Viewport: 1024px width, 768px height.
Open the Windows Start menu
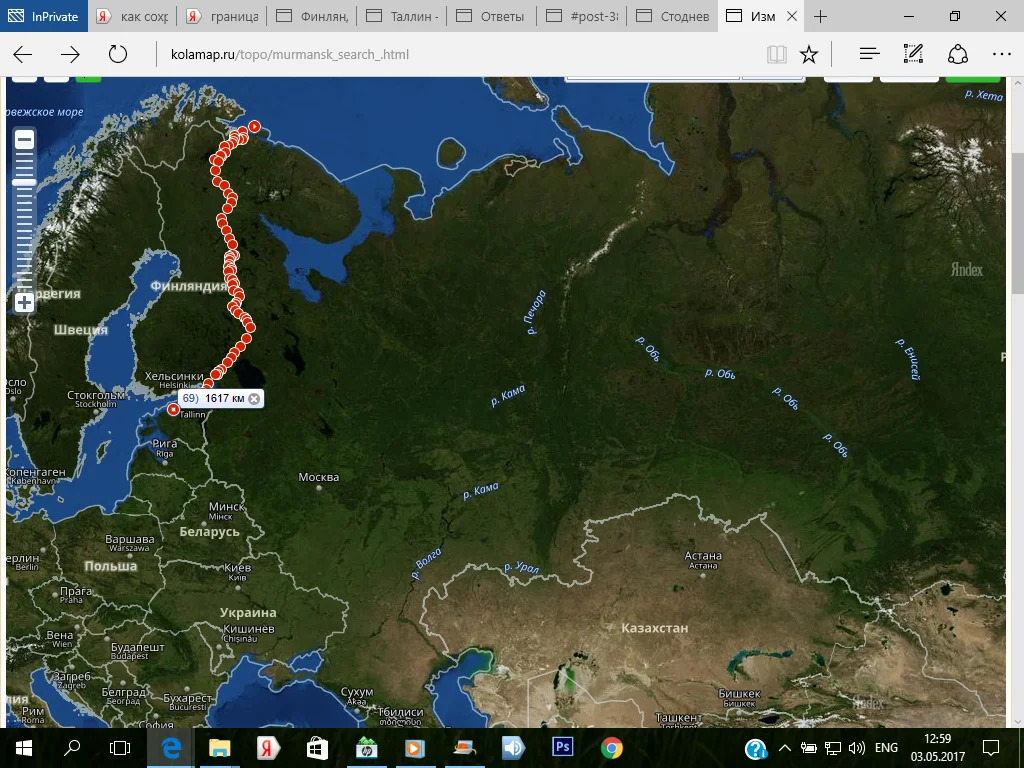tap(24, 748)
